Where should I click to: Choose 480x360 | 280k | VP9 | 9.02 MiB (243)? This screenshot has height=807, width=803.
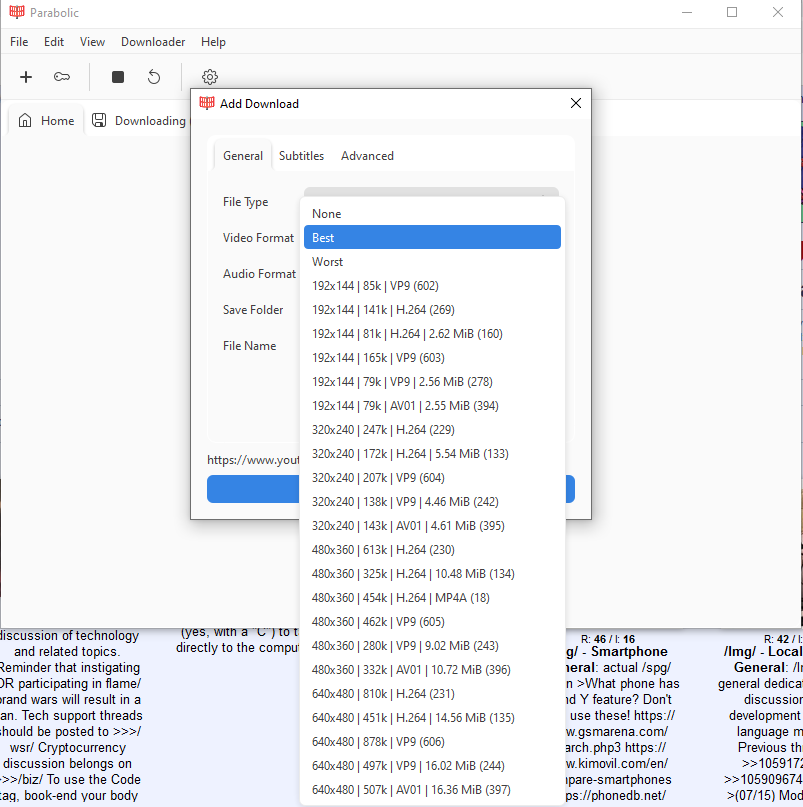coord(432,646)
